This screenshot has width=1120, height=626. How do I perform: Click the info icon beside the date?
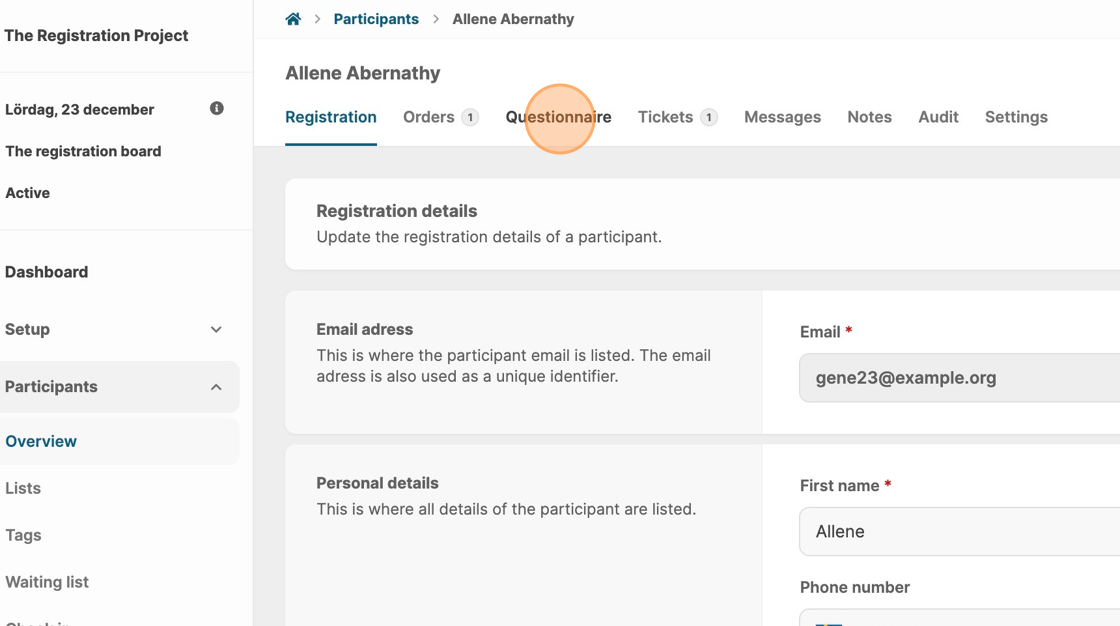pos(216,108)
